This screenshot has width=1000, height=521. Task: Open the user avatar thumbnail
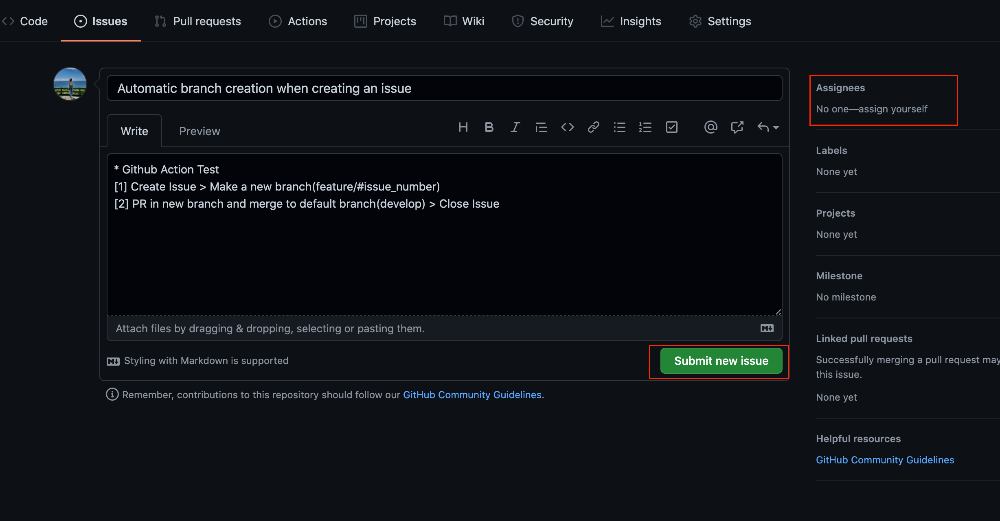[70, 84]
